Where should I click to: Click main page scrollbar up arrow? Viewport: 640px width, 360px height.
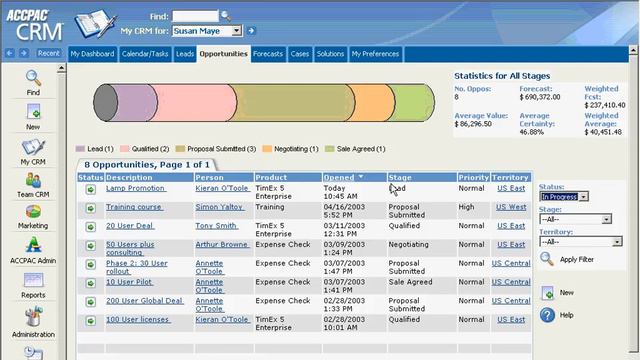tap(633, 50)
